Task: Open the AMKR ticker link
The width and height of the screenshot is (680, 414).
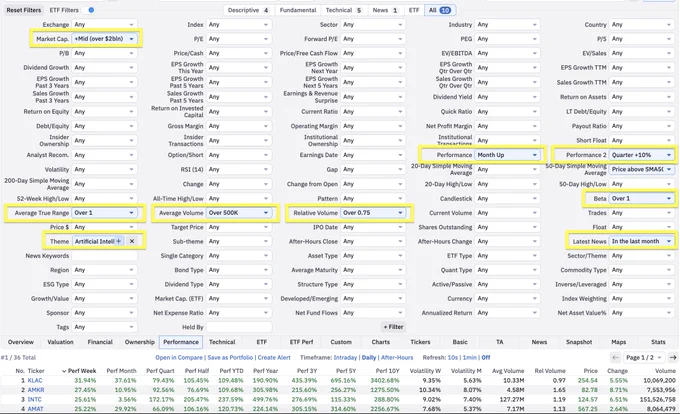Action: tap(36, 390)
